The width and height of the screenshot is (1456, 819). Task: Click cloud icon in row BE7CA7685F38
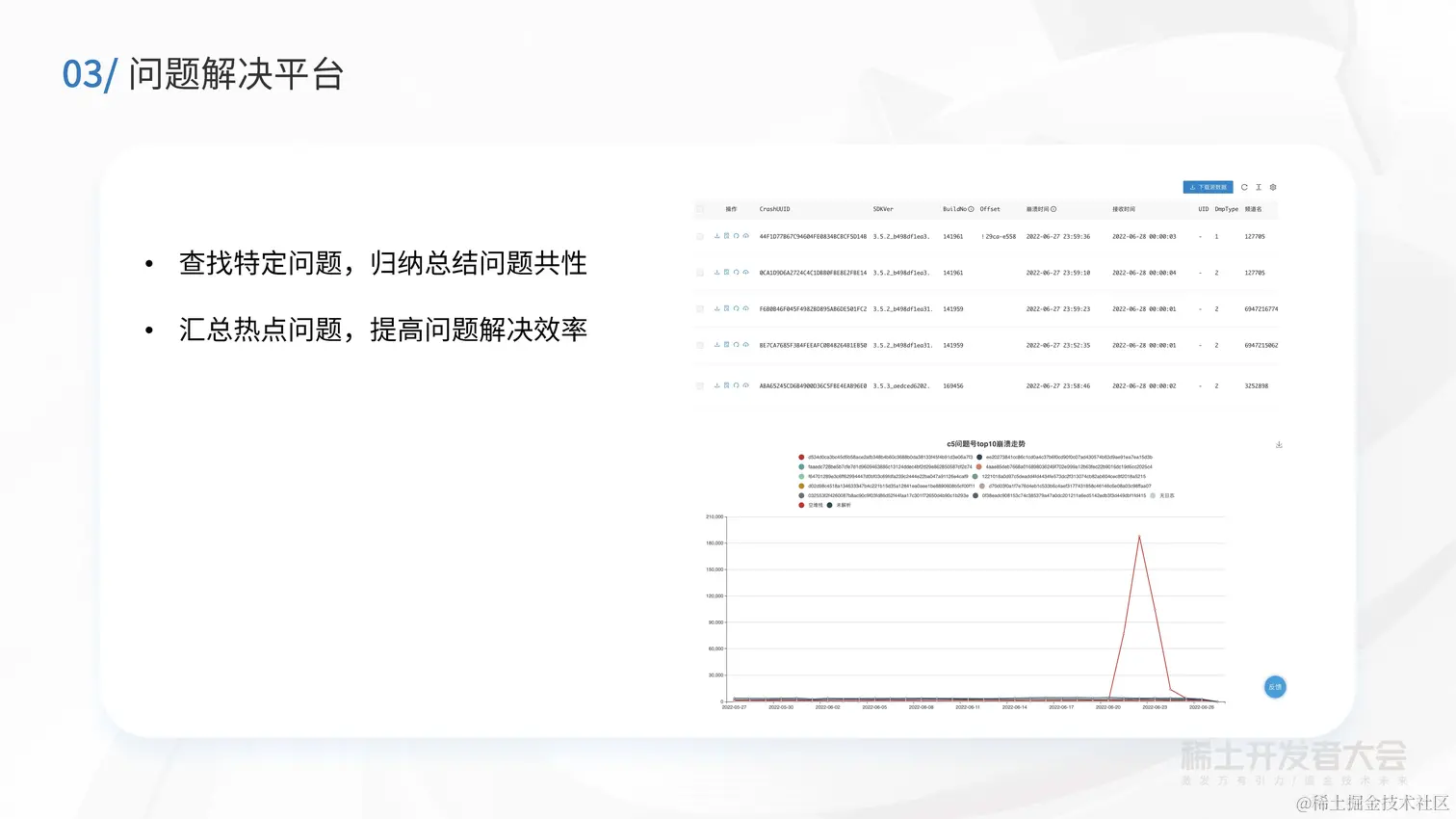coord(746,345)
